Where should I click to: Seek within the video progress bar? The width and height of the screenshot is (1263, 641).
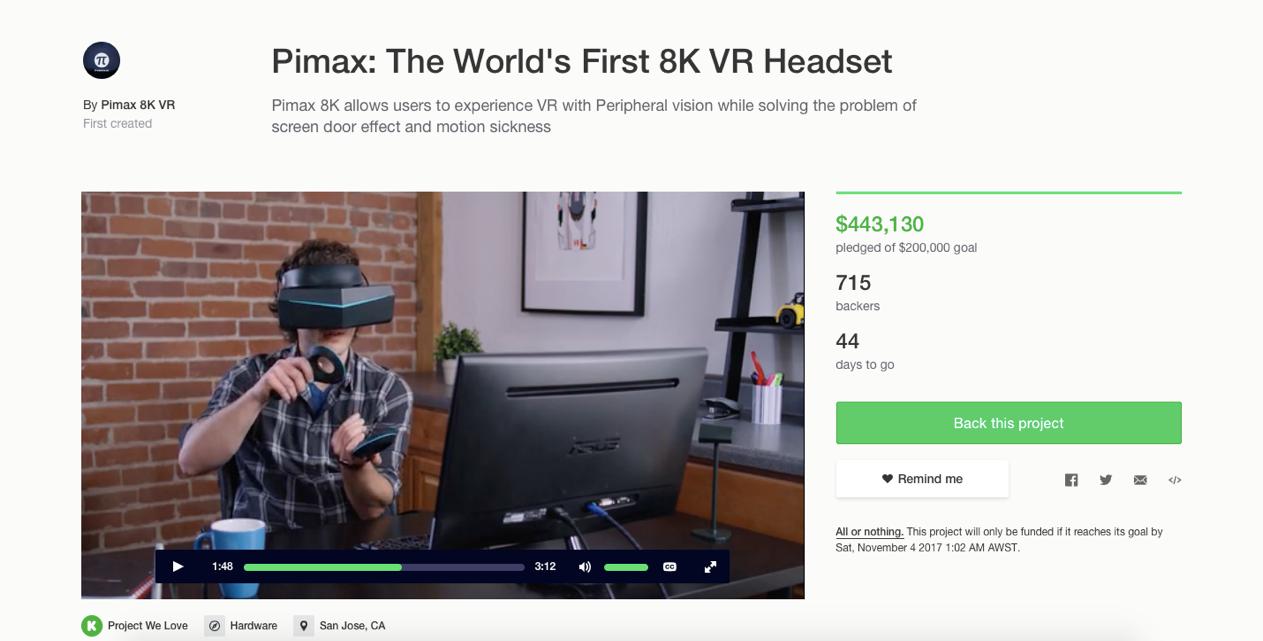pos(384,567)
